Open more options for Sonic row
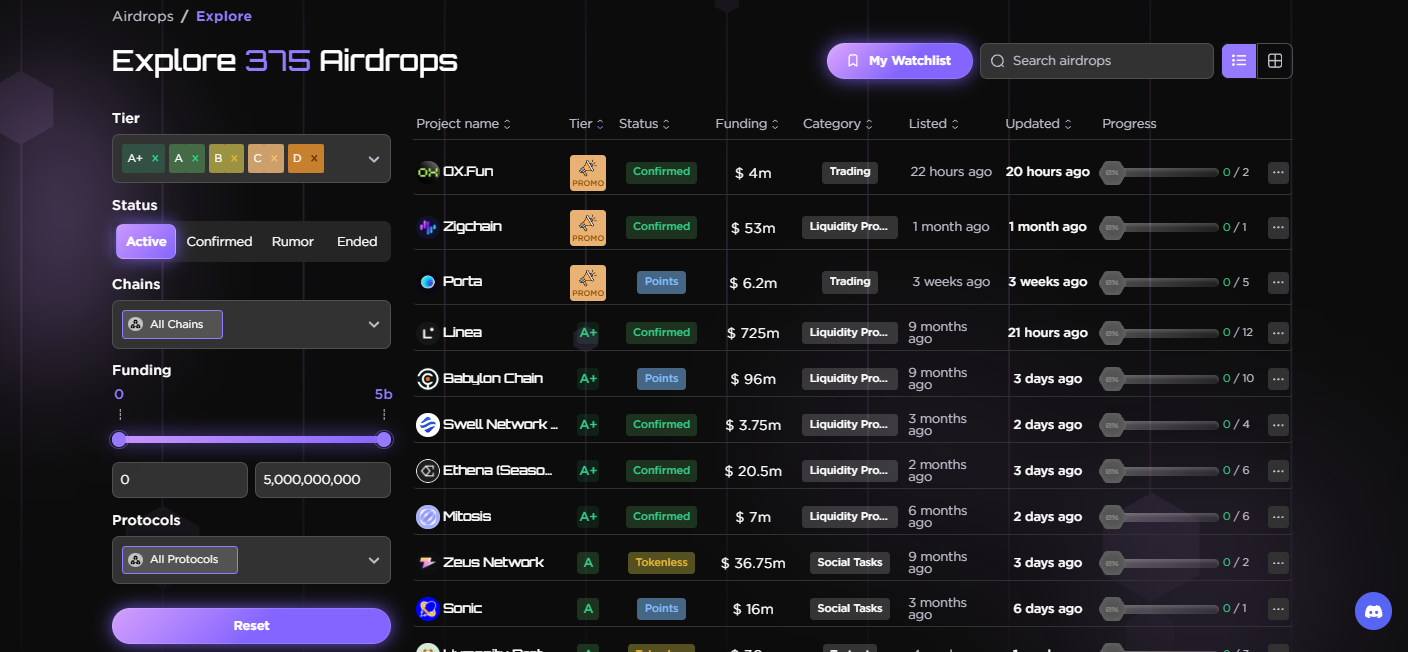 pos(1278,608)
